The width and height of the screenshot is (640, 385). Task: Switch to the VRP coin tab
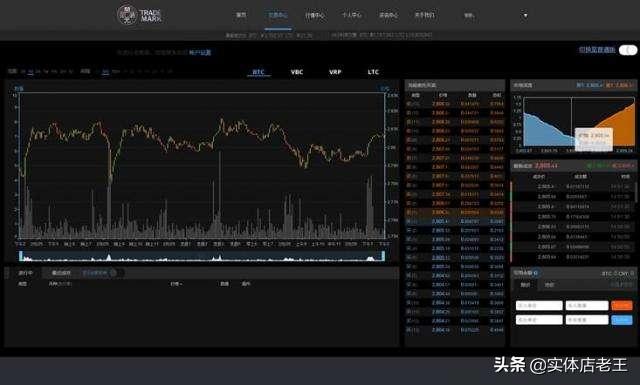pos(335,72)
